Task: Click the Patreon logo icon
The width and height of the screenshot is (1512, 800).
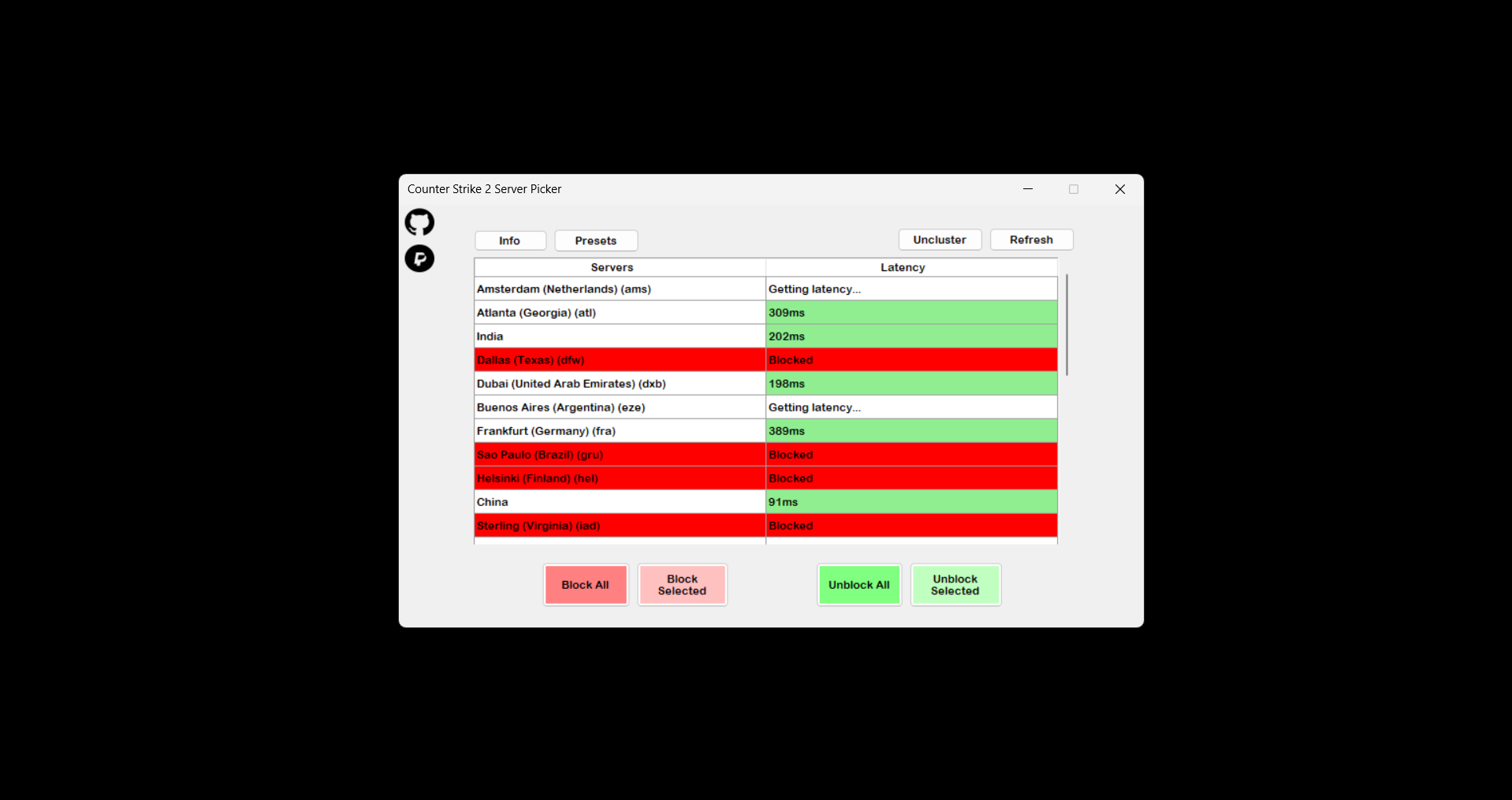Action: 419,259
